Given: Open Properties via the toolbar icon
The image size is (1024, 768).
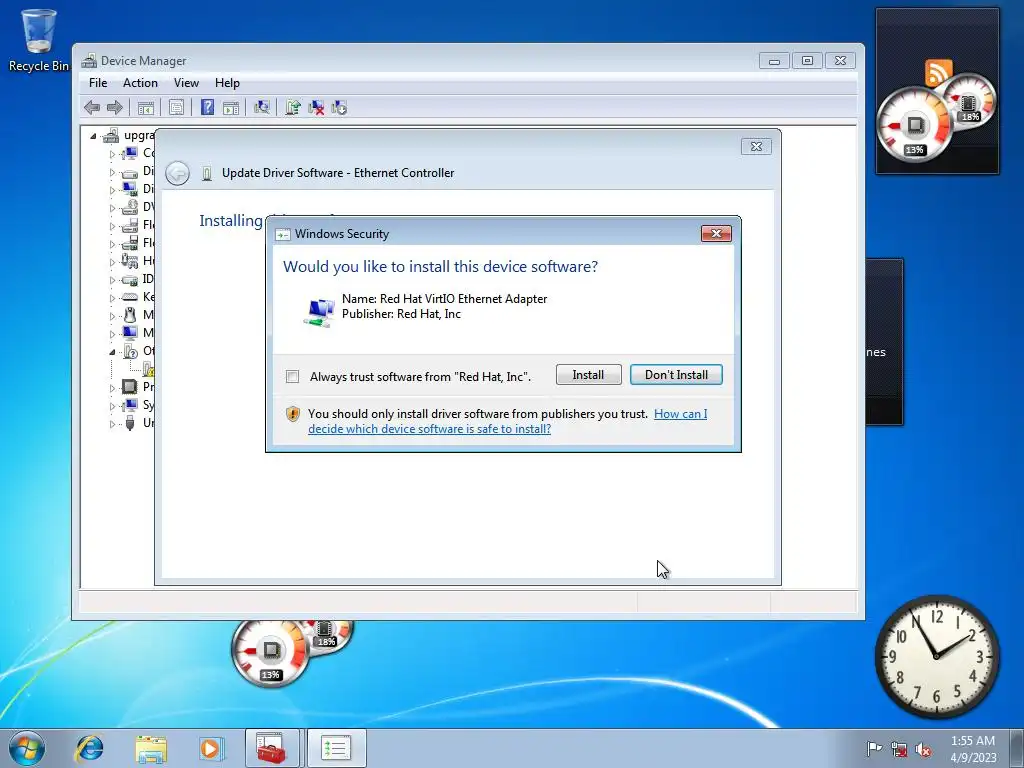Looking at the screenshot, I should [x=176, y=108].
